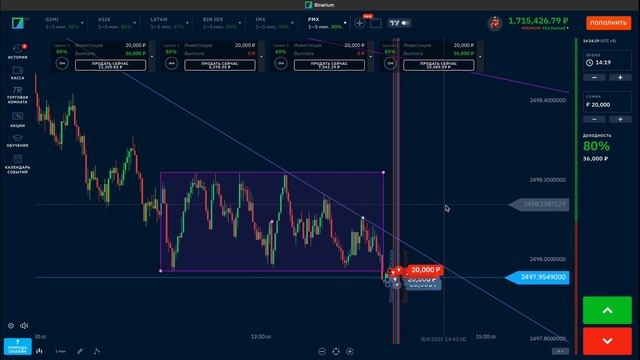Open the chart type candlestick icon
640x360 pixels.
39,351
